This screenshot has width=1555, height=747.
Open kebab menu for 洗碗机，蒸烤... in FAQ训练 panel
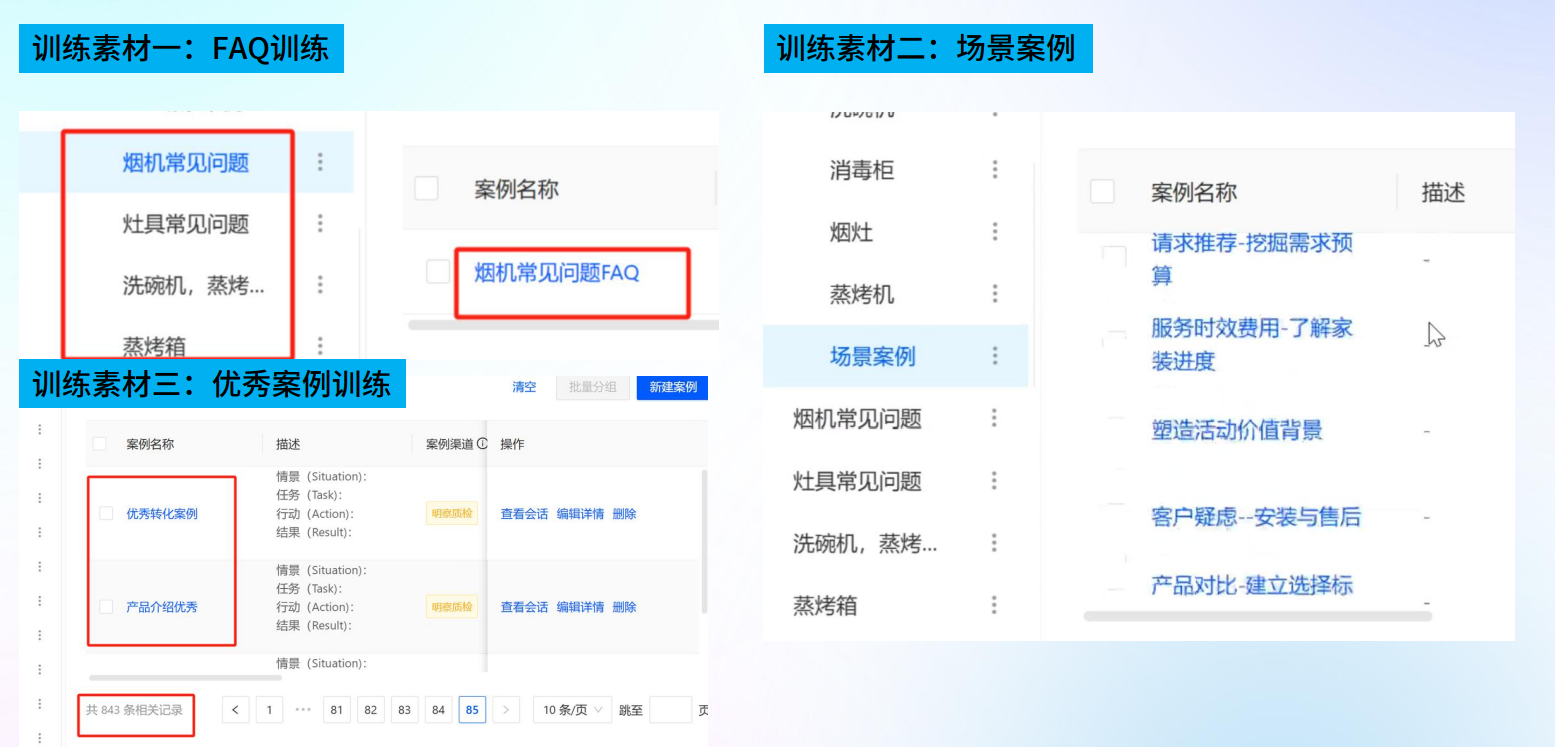pyautogui.click(x=320, y=285)
